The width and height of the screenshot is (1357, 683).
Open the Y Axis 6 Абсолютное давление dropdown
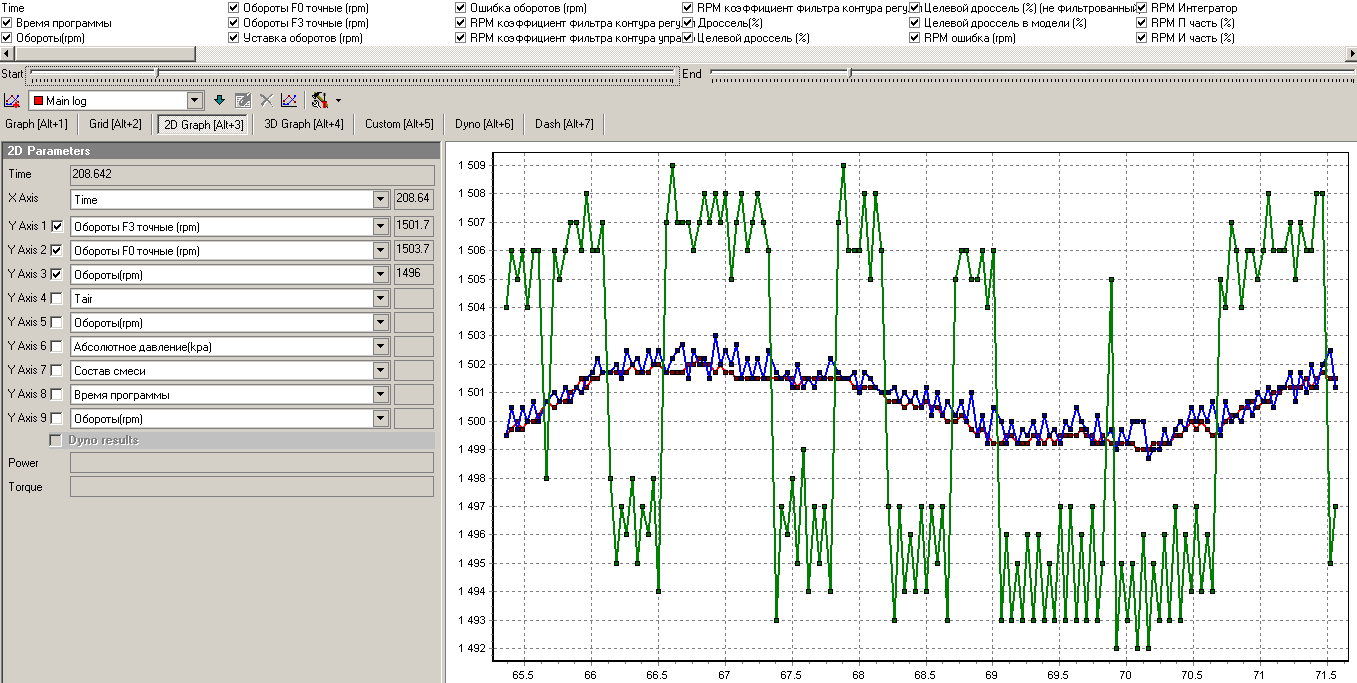(380, 346)
